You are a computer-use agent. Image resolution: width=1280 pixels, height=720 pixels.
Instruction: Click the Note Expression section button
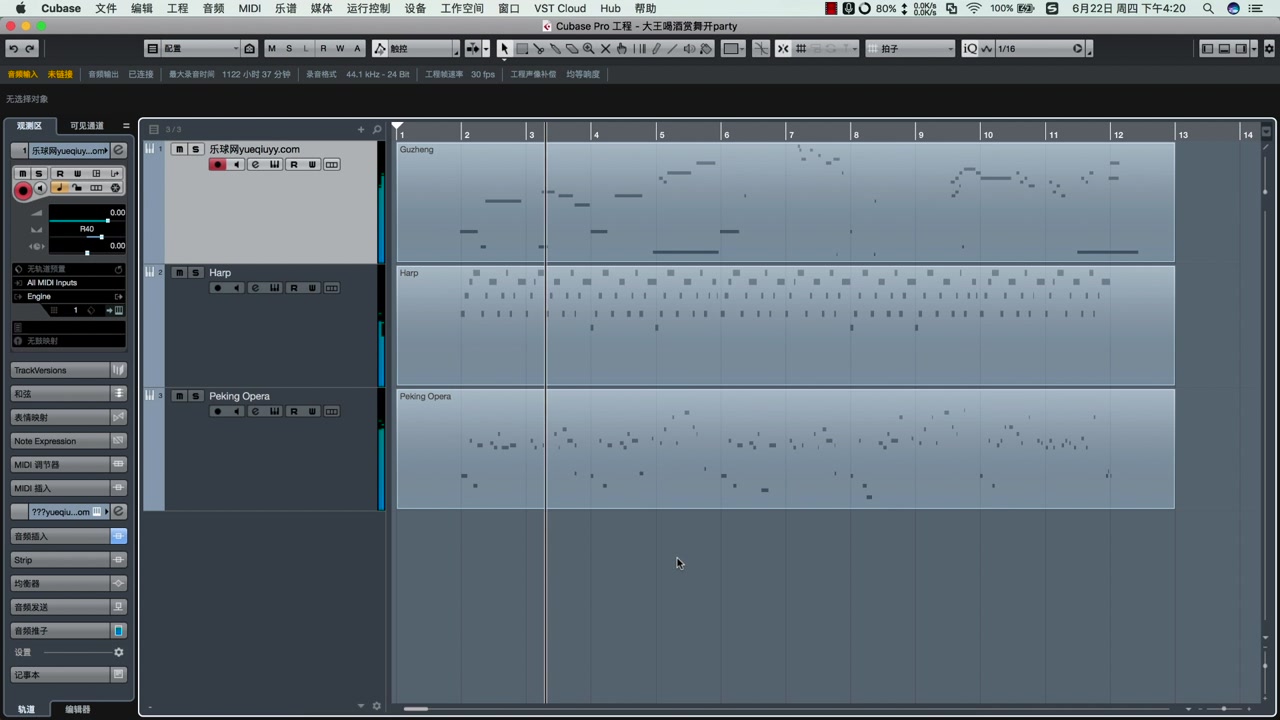click(x=69, y=441)
